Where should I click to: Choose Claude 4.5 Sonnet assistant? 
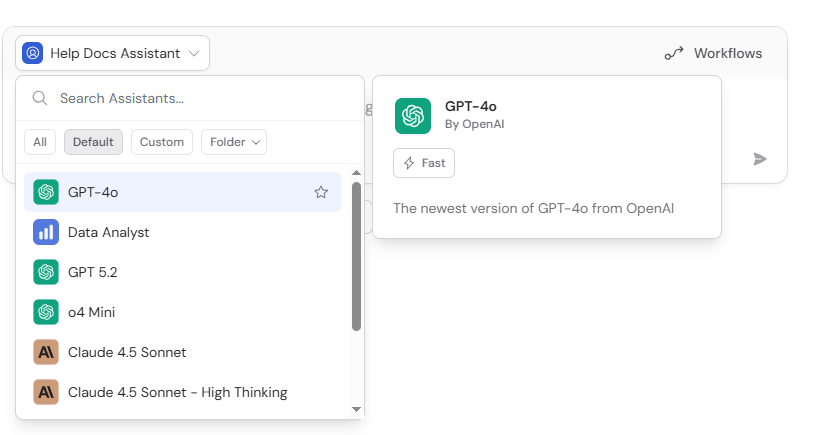(x=183, y=352)
